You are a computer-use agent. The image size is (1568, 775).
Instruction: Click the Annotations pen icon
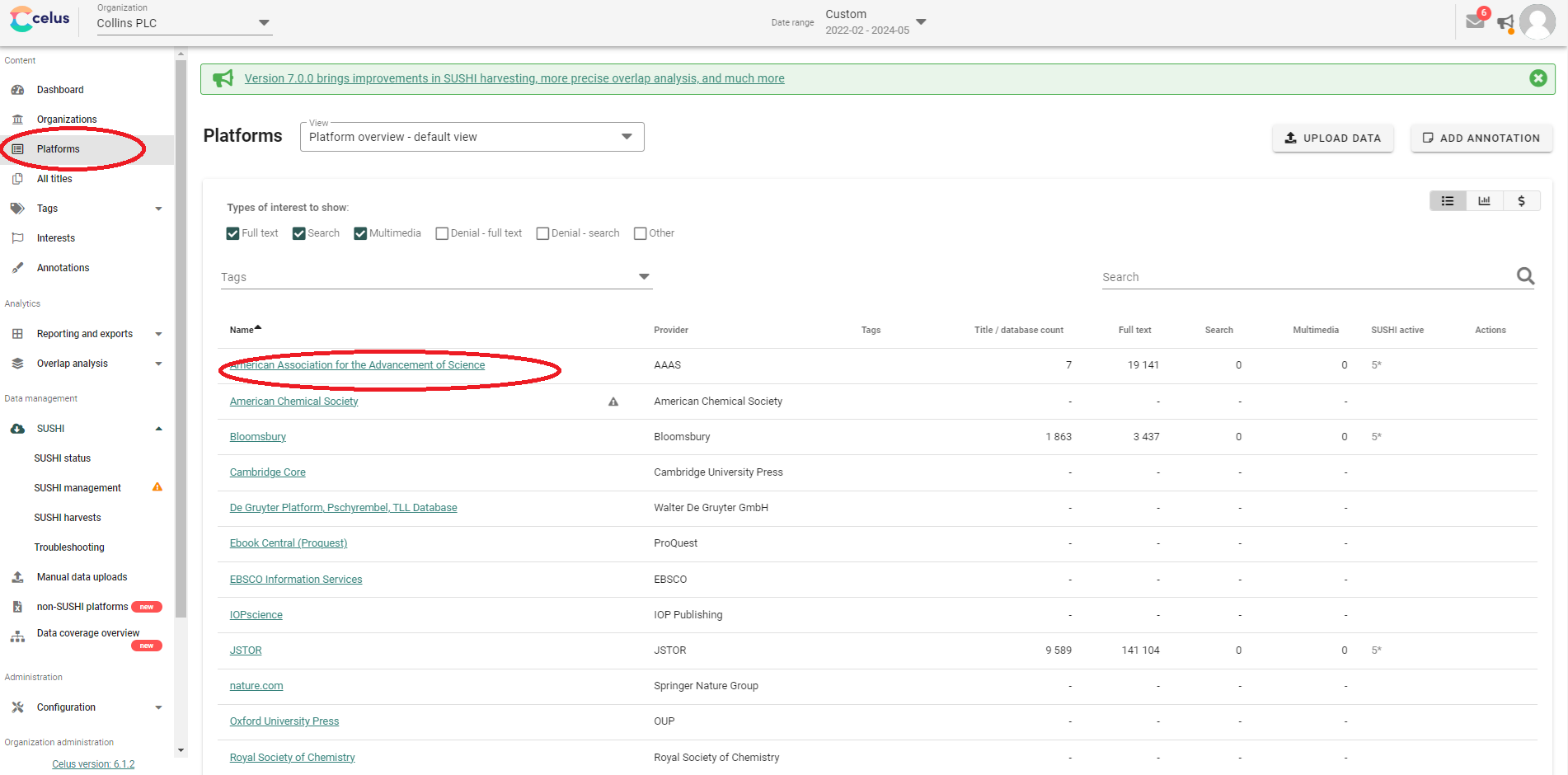click(x=17, y=268)
